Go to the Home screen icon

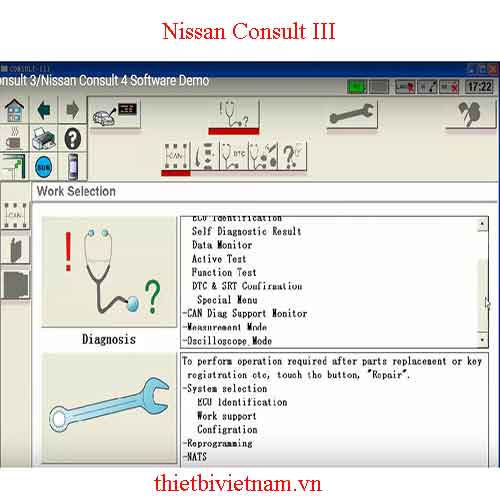[x=14, y=110]
